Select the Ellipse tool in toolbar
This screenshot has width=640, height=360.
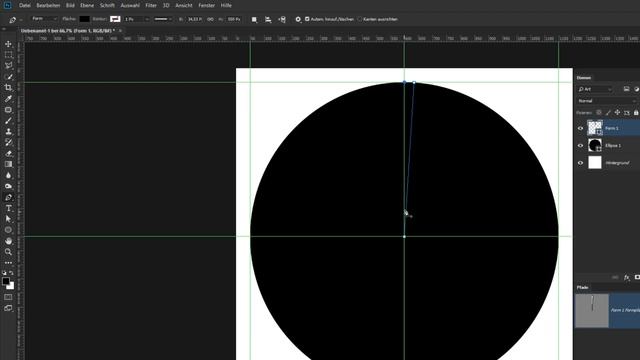[8, 230]
